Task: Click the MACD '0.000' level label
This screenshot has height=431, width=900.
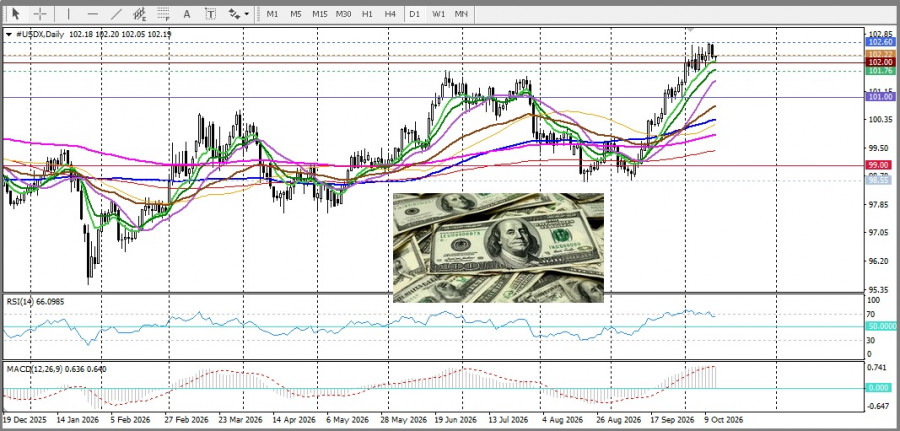Action: tap(880, 388)
